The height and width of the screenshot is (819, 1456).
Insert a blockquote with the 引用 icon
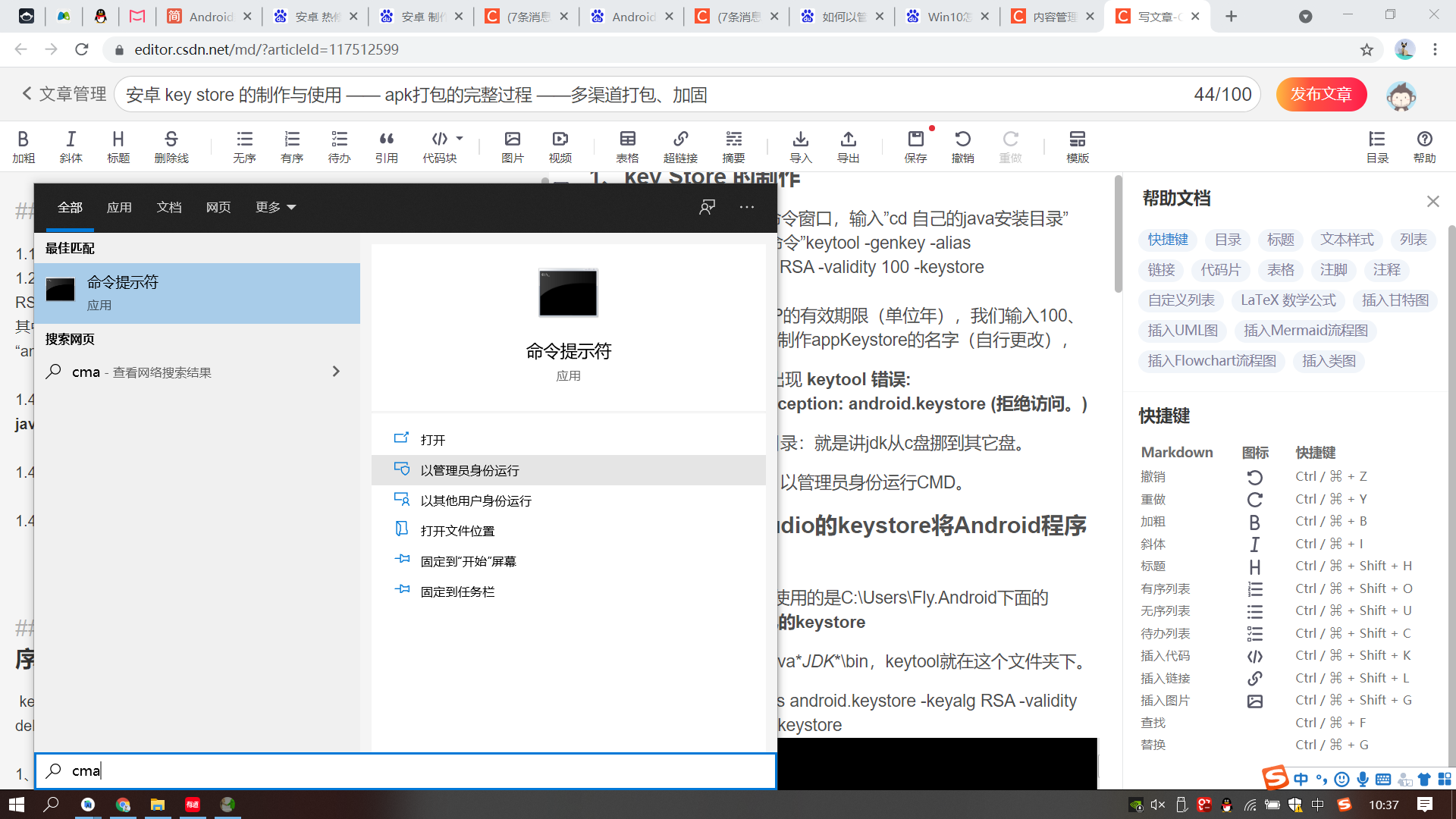coord(387,146)
